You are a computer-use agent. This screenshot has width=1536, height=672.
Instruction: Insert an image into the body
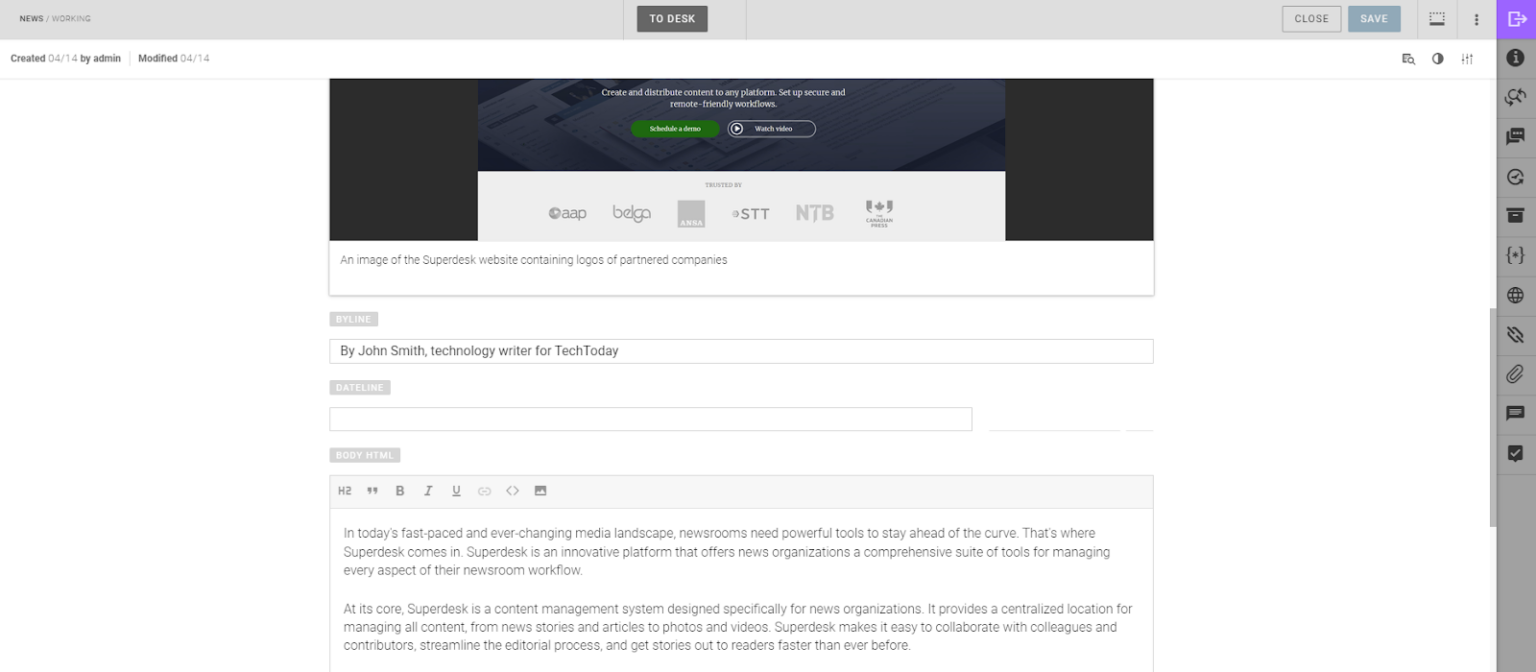point(540,491)
